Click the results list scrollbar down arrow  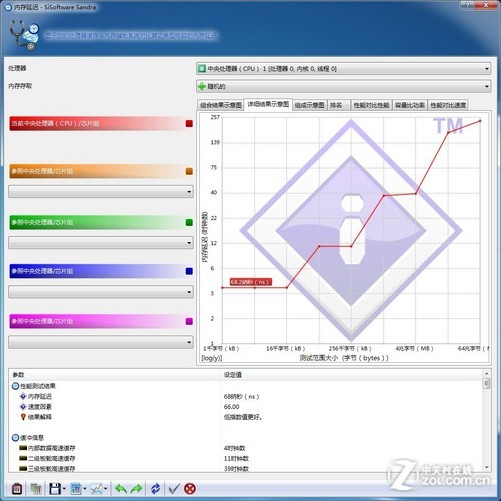486,467
